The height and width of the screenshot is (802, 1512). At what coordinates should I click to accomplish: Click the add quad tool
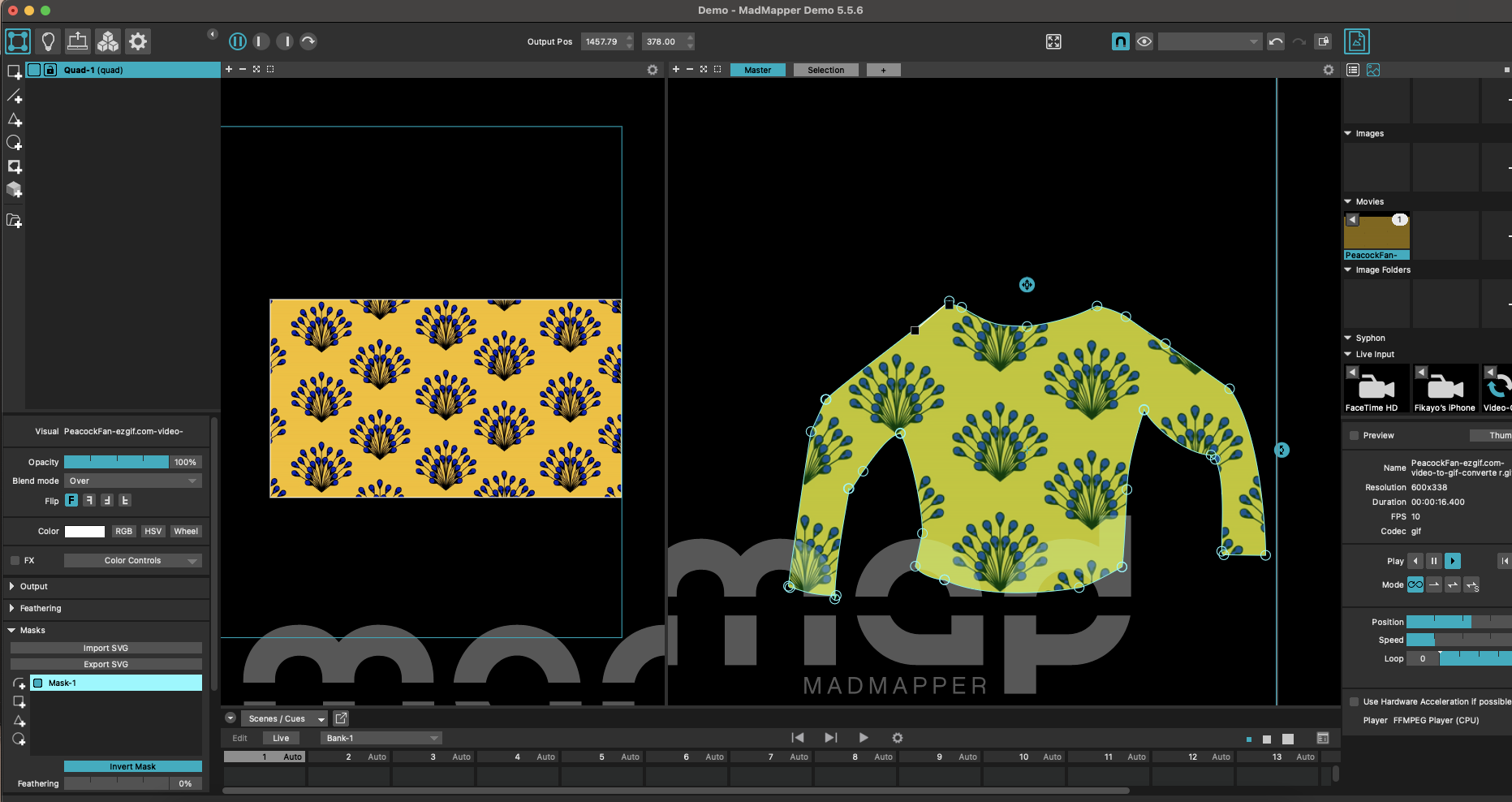point(15,72)
